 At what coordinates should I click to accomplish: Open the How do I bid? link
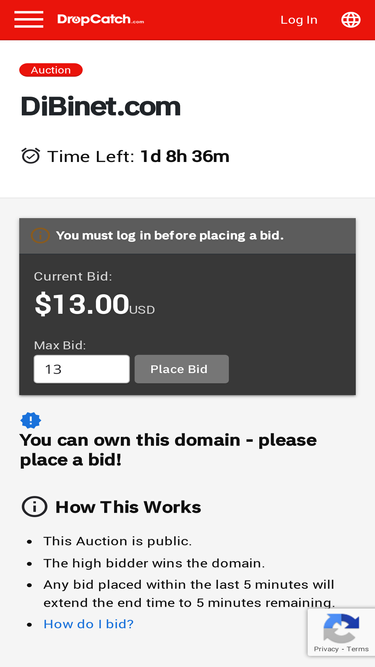pos(88,624)
